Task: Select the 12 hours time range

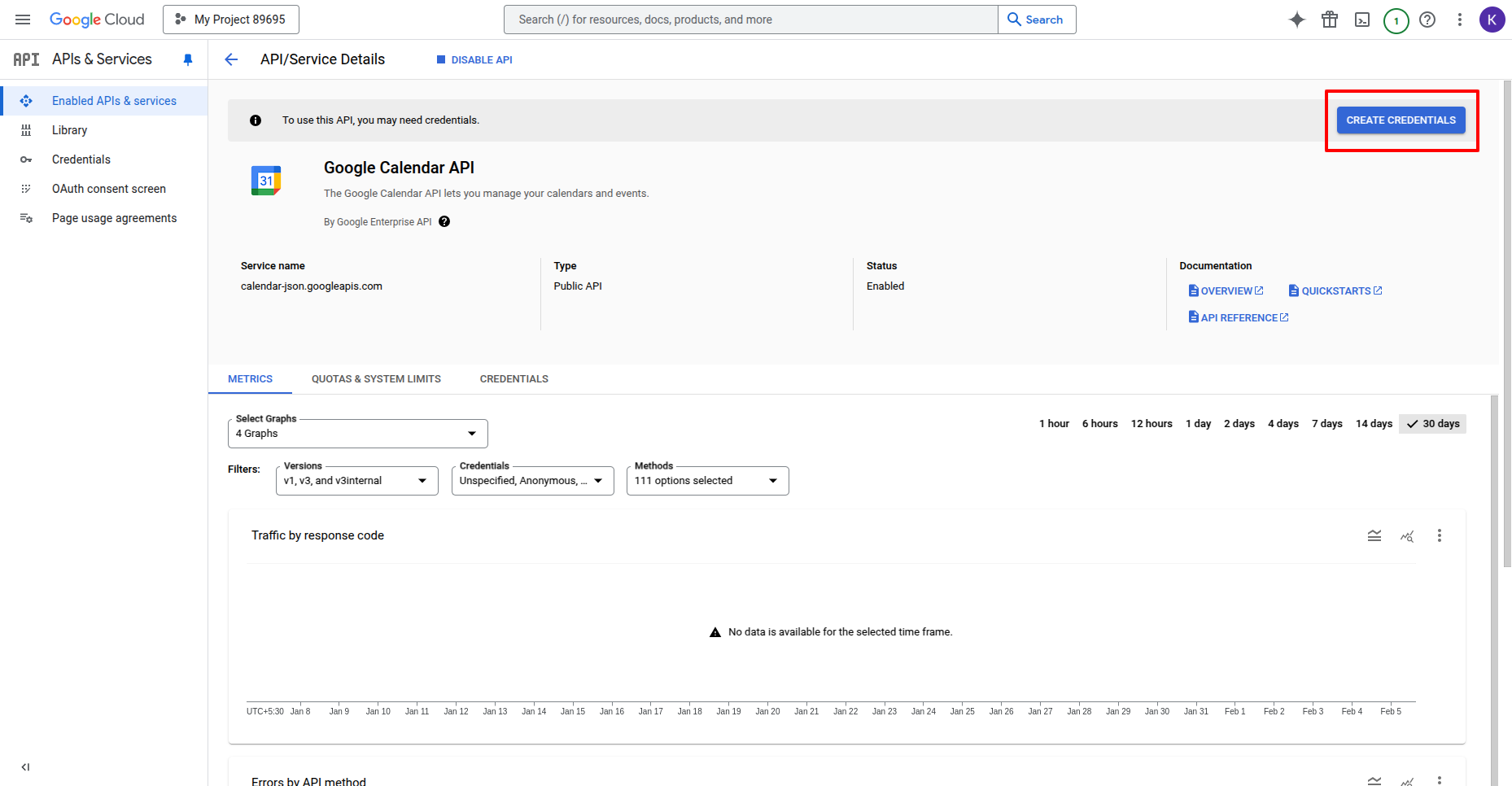Action: [x=1151, y=424]
